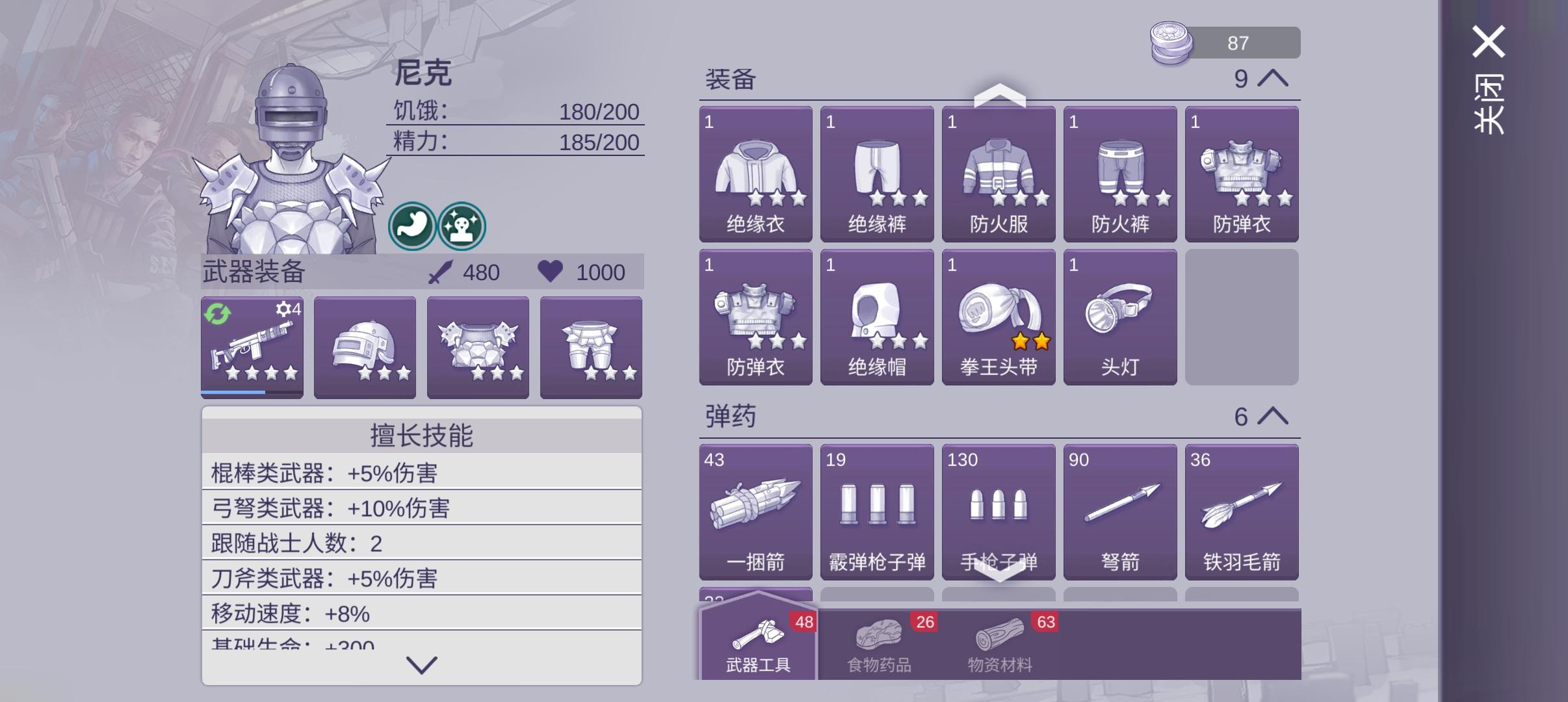The image size is (1568, 702).
Task: Tap the silver coin currency counter
Action: [x=1225, y=43]
